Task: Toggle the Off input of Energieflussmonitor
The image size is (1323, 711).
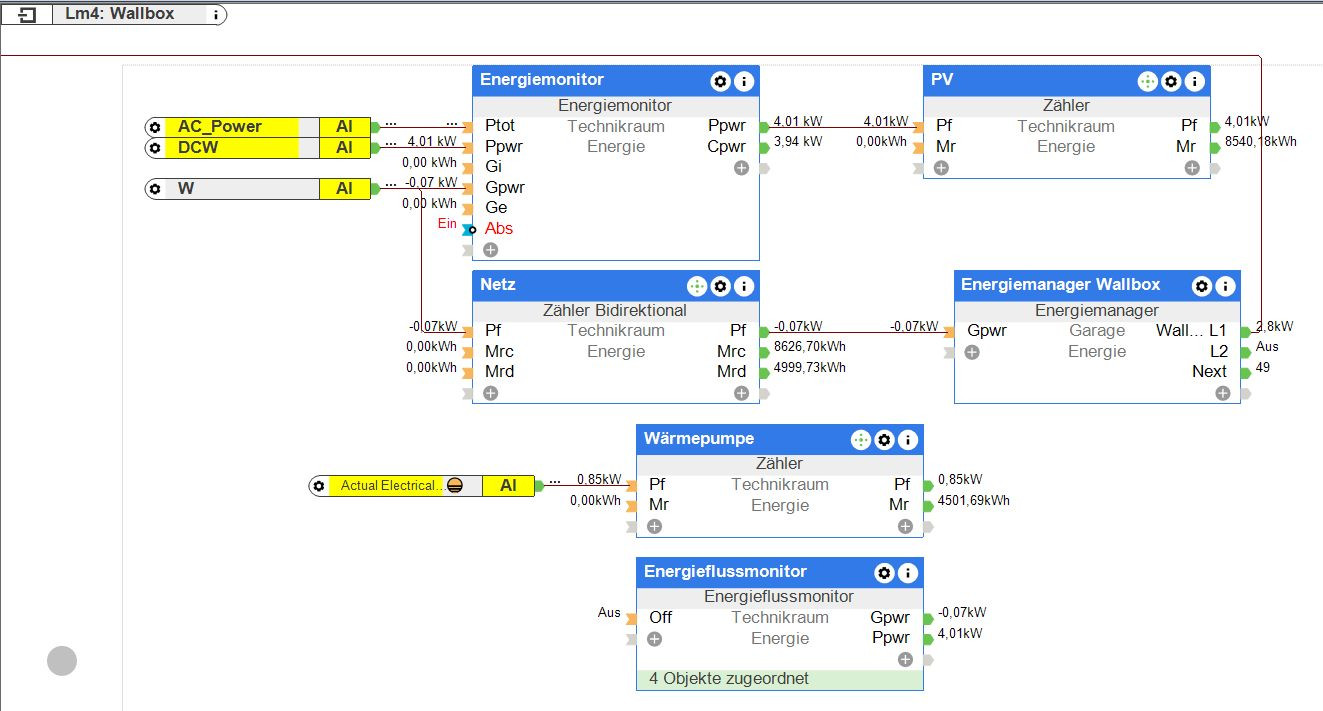Action: 632,618
